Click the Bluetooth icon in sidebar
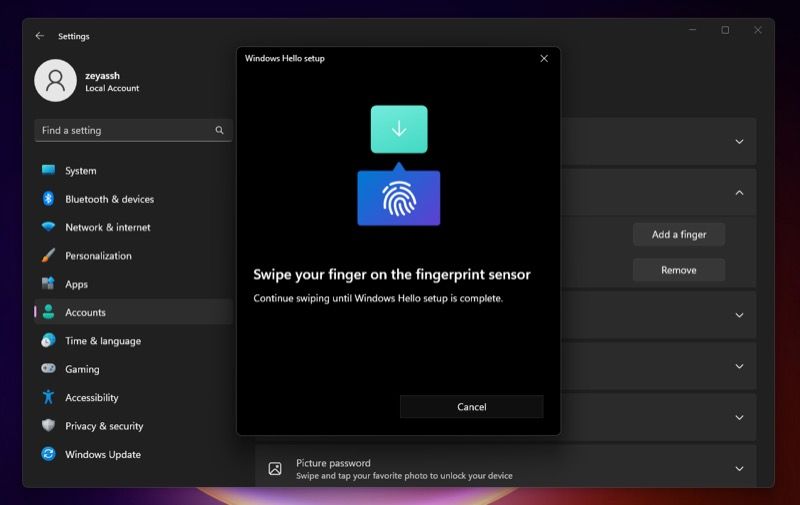 48,199
